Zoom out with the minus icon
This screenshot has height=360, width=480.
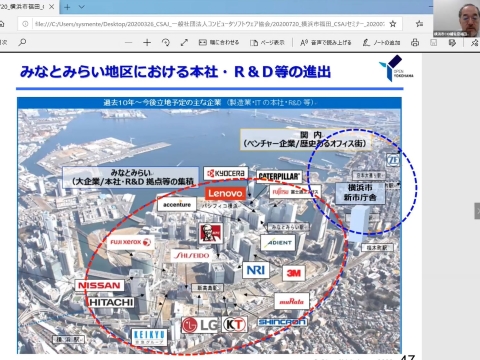click(x=129, y=42)
